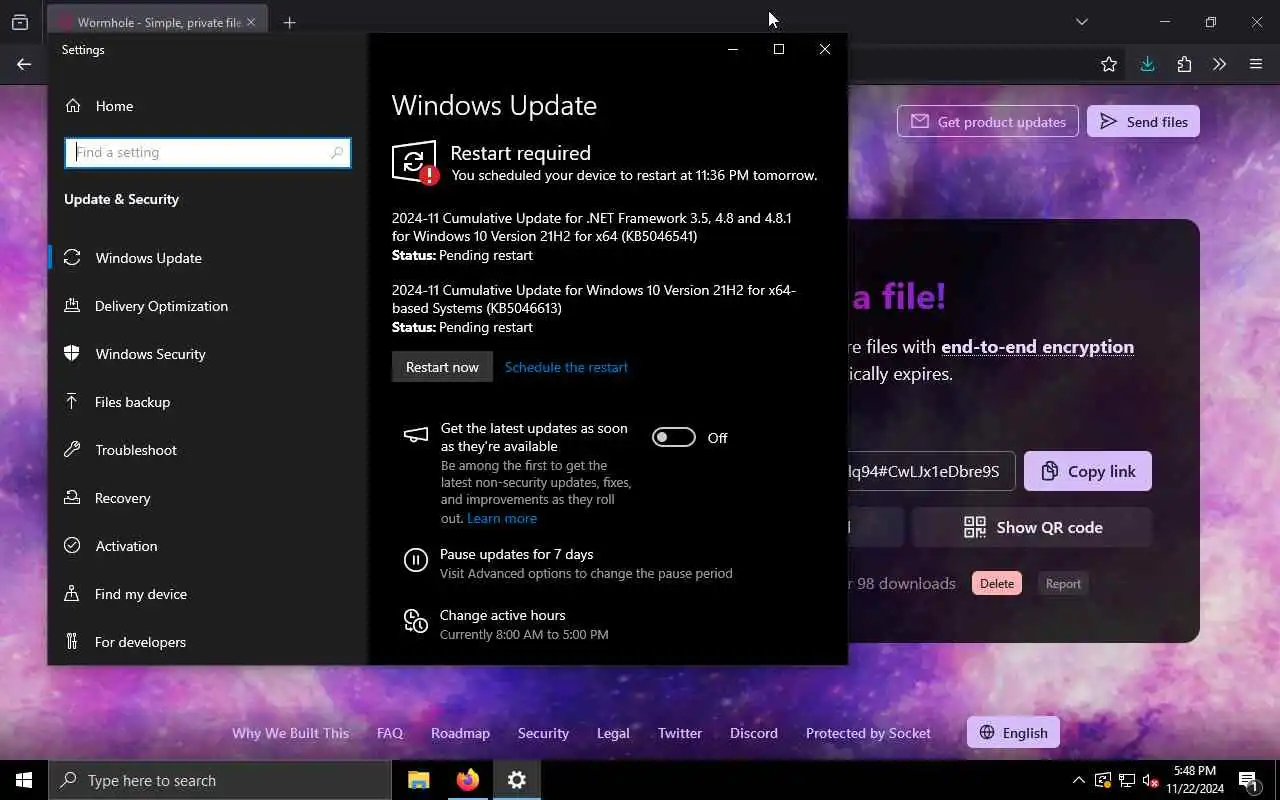Image resolution: width=1280 pixels, height=800 pixels.
Task: Open FAQ footer link
Action: coord(390,733)
